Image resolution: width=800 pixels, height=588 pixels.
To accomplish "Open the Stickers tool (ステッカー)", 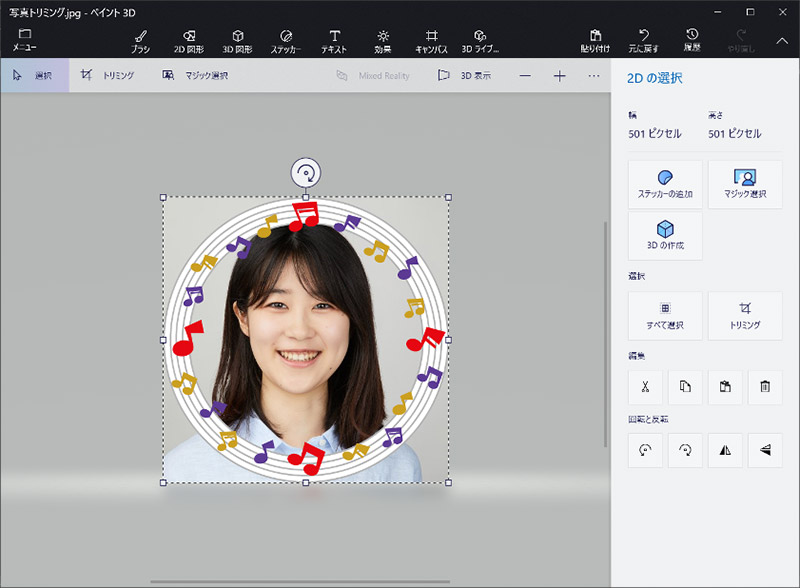I will (x=286, y=40).
